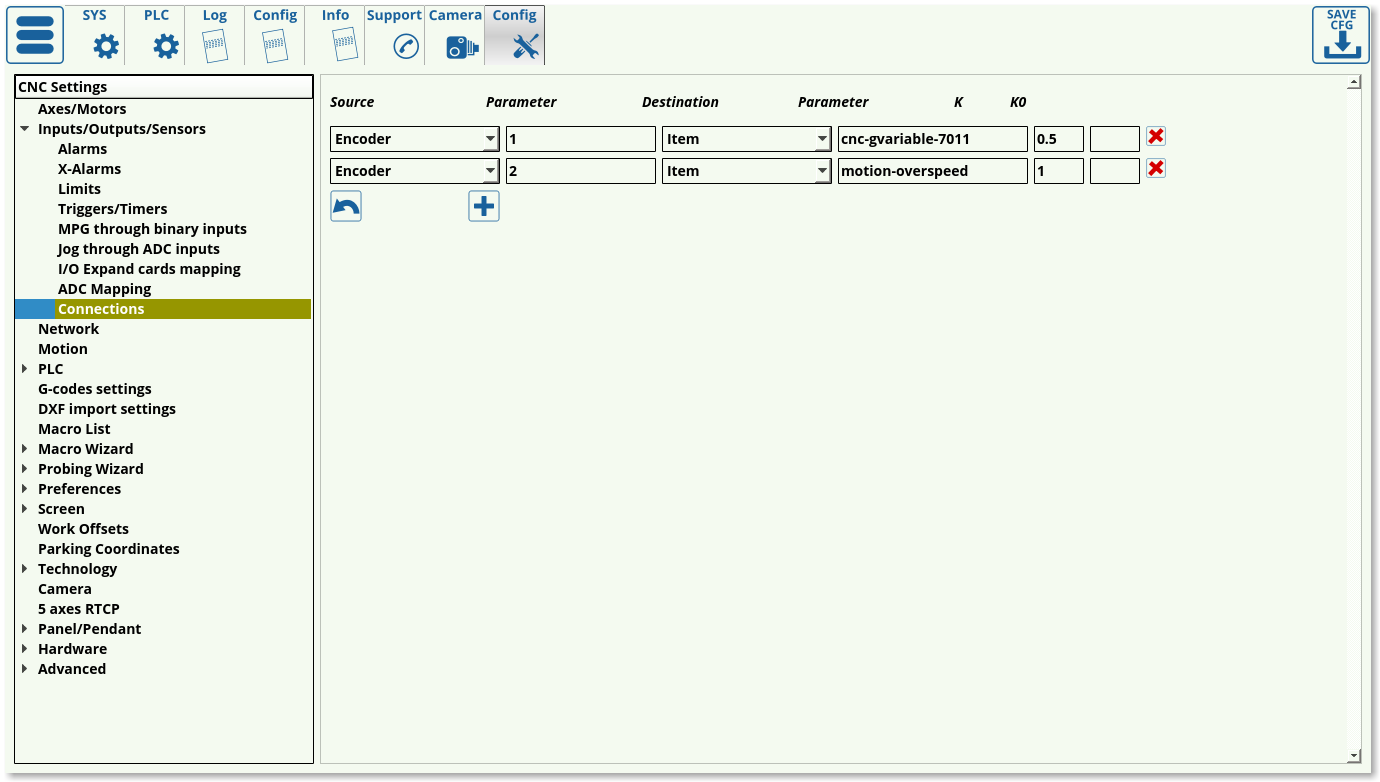
Task: Delete the cnc-gvariable-7011 connection row
Action: (x=1156, y=137)
